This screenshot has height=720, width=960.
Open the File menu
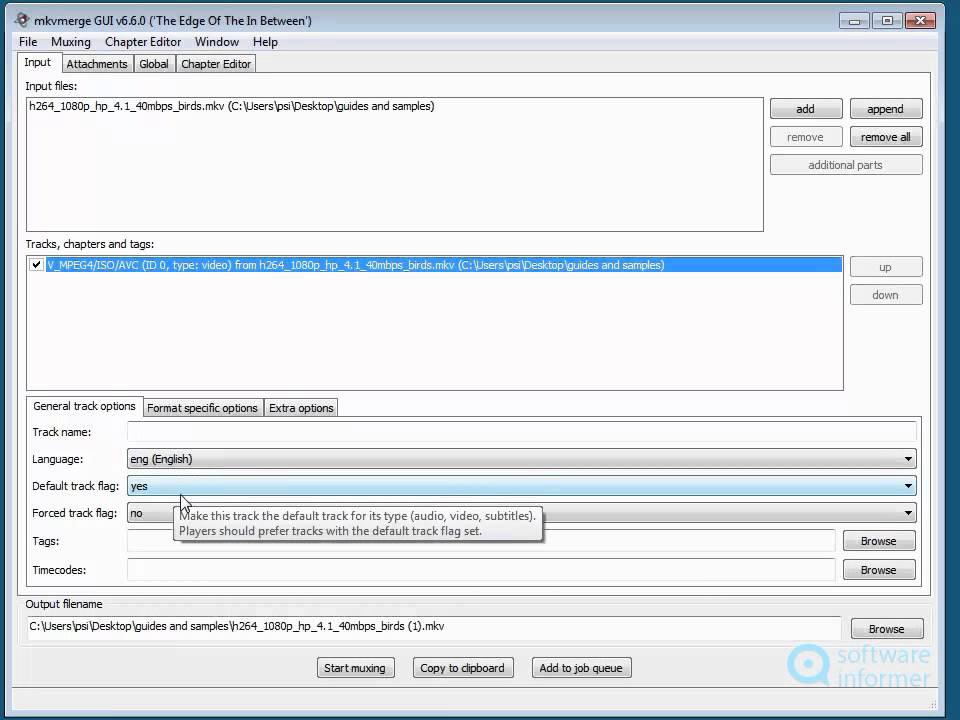tap(28, 42)
